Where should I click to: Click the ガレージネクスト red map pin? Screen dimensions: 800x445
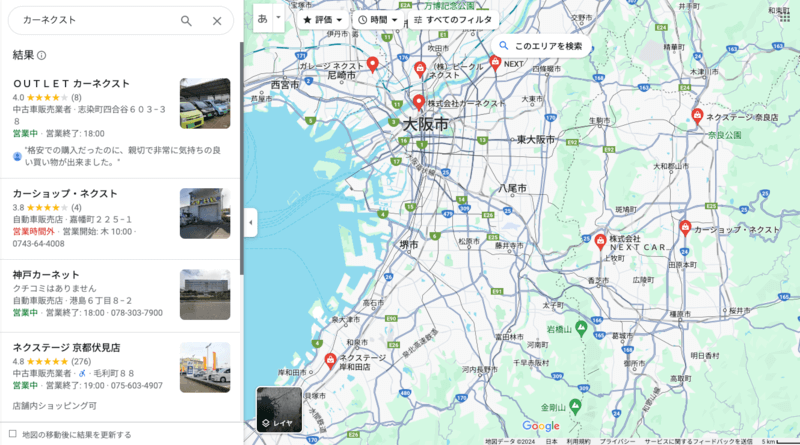pyautogui.click(x=372, y=65)
